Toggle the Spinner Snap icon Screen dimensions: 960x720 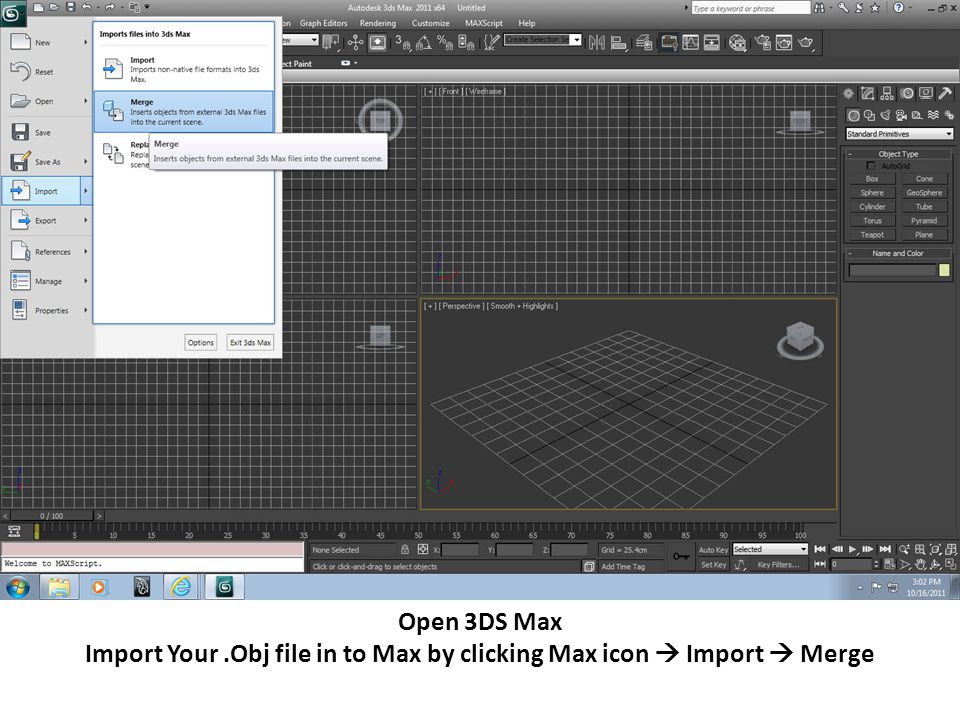tap(466, 42)
